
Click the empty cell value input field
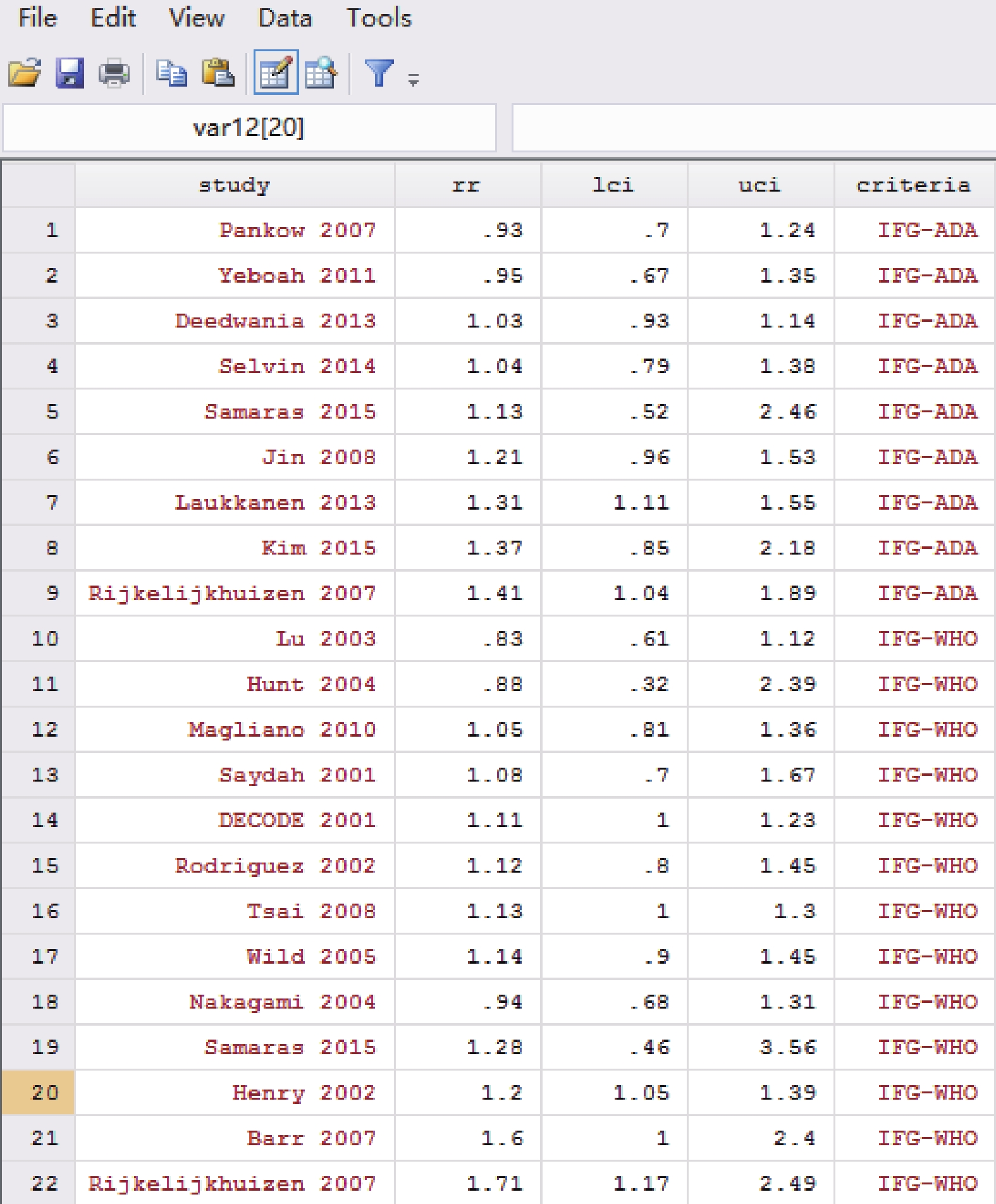(x=754, y=128)
